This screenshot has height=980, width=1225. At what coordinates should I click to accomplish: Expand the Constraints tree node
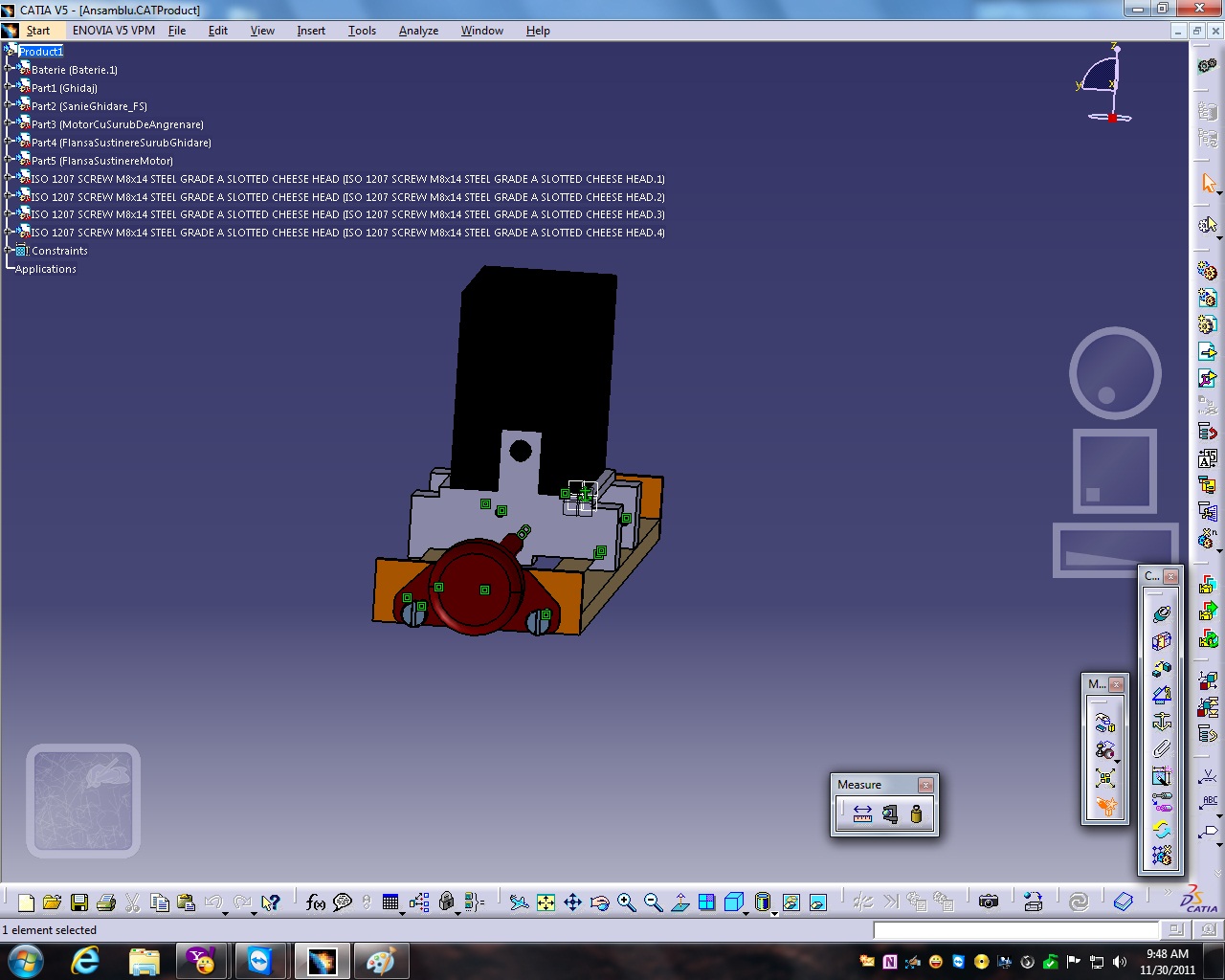tap(9, 250)
